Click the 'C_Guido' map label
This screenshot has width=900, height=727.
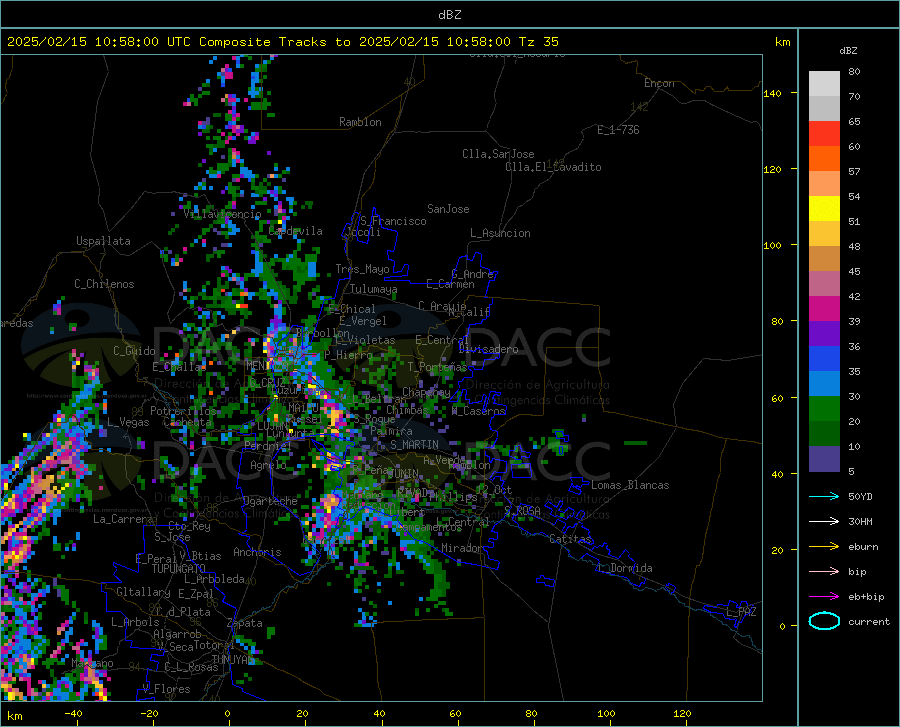(134, 351)
